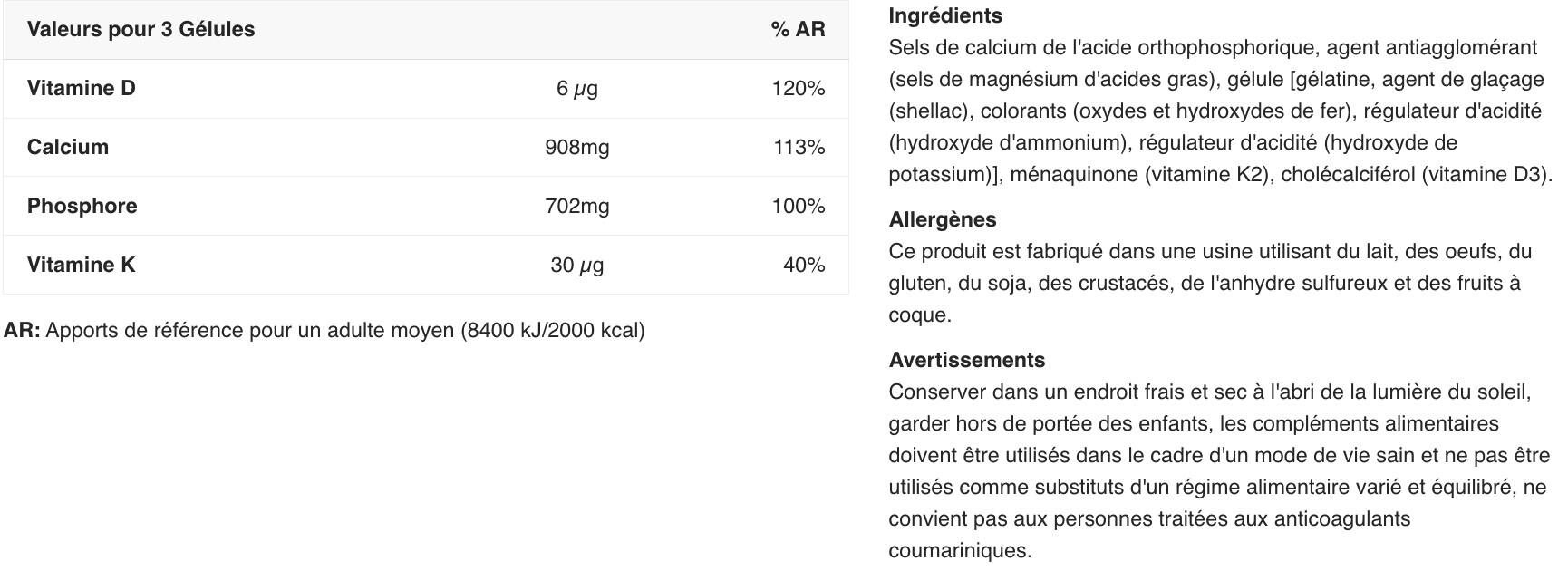Click the "Allergènes" heading
The width and height of the screenshot is (1568, 571).
[x=943, y=219]
